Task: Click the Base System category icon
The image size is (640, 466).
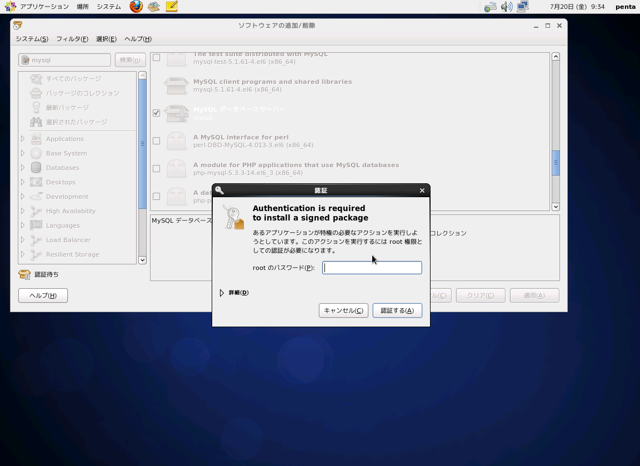Action: point(36,153)
